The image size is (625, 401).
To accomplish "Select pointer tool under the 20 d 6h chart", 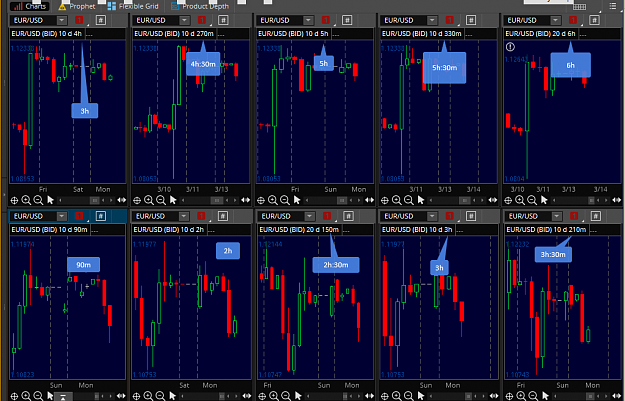I will click(x=544, y=200).
